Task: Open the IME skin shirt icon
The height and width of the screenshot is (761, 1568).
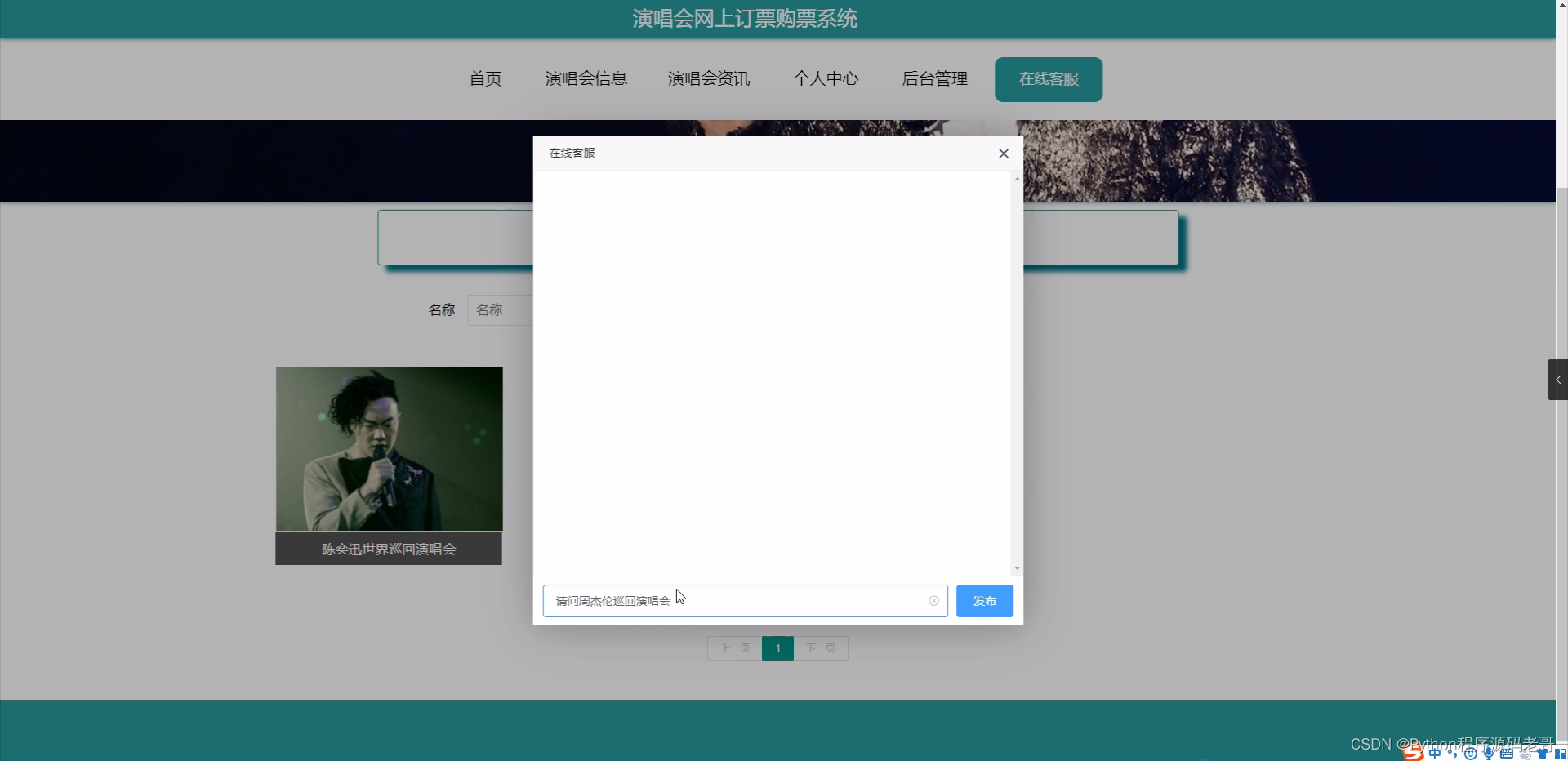Action: tap(1543, 754)
